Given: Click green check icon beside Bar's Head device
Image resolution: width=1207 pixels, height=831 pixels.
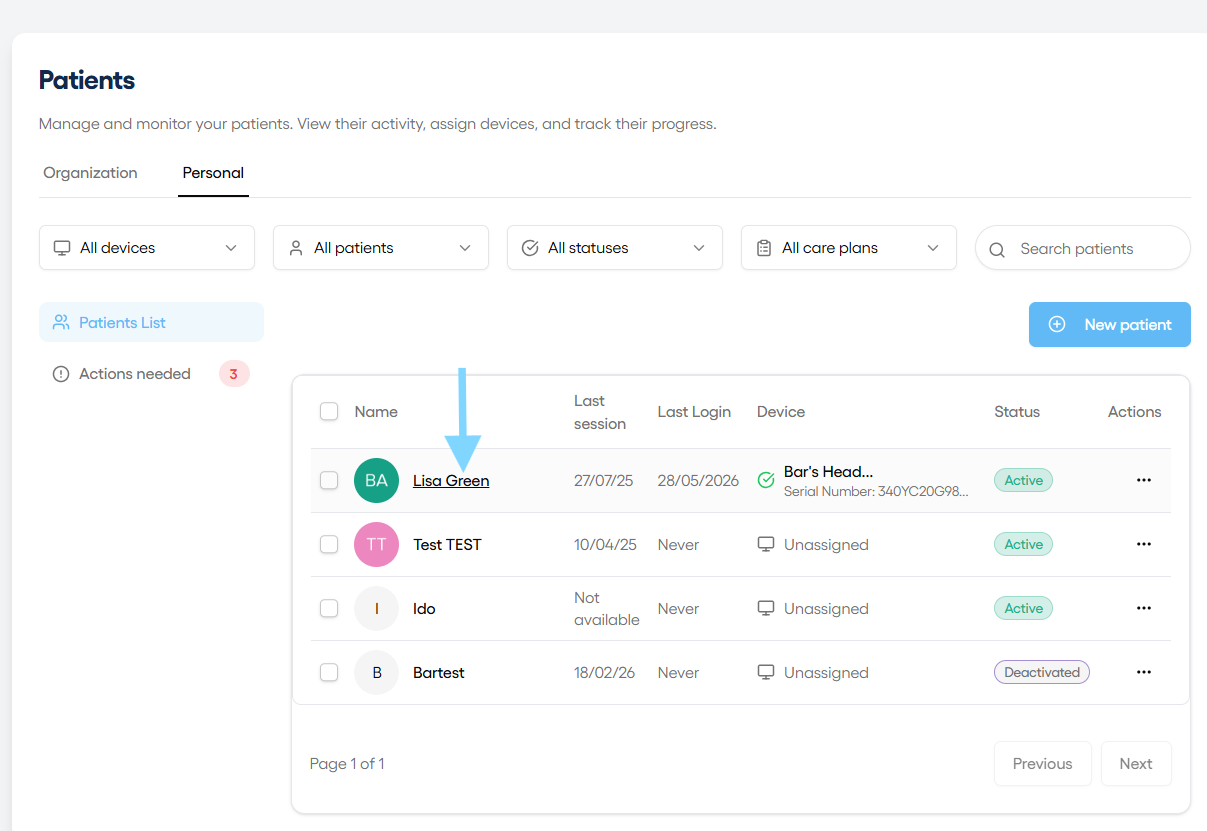Looking at the screenshot, I should point(766,480).
